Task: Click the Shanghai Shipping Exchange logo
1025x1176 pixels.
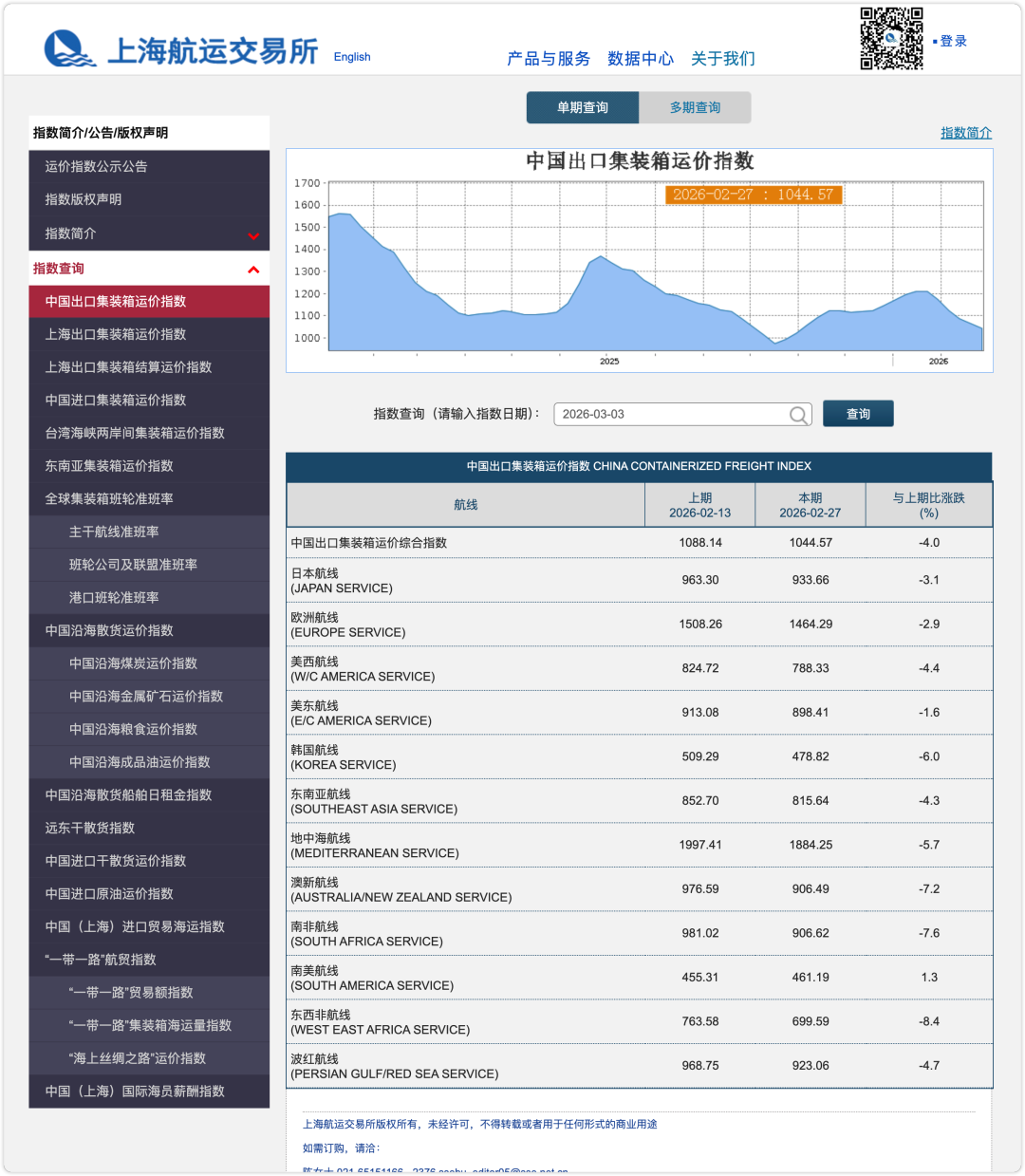Action: [x=180, y=49]
